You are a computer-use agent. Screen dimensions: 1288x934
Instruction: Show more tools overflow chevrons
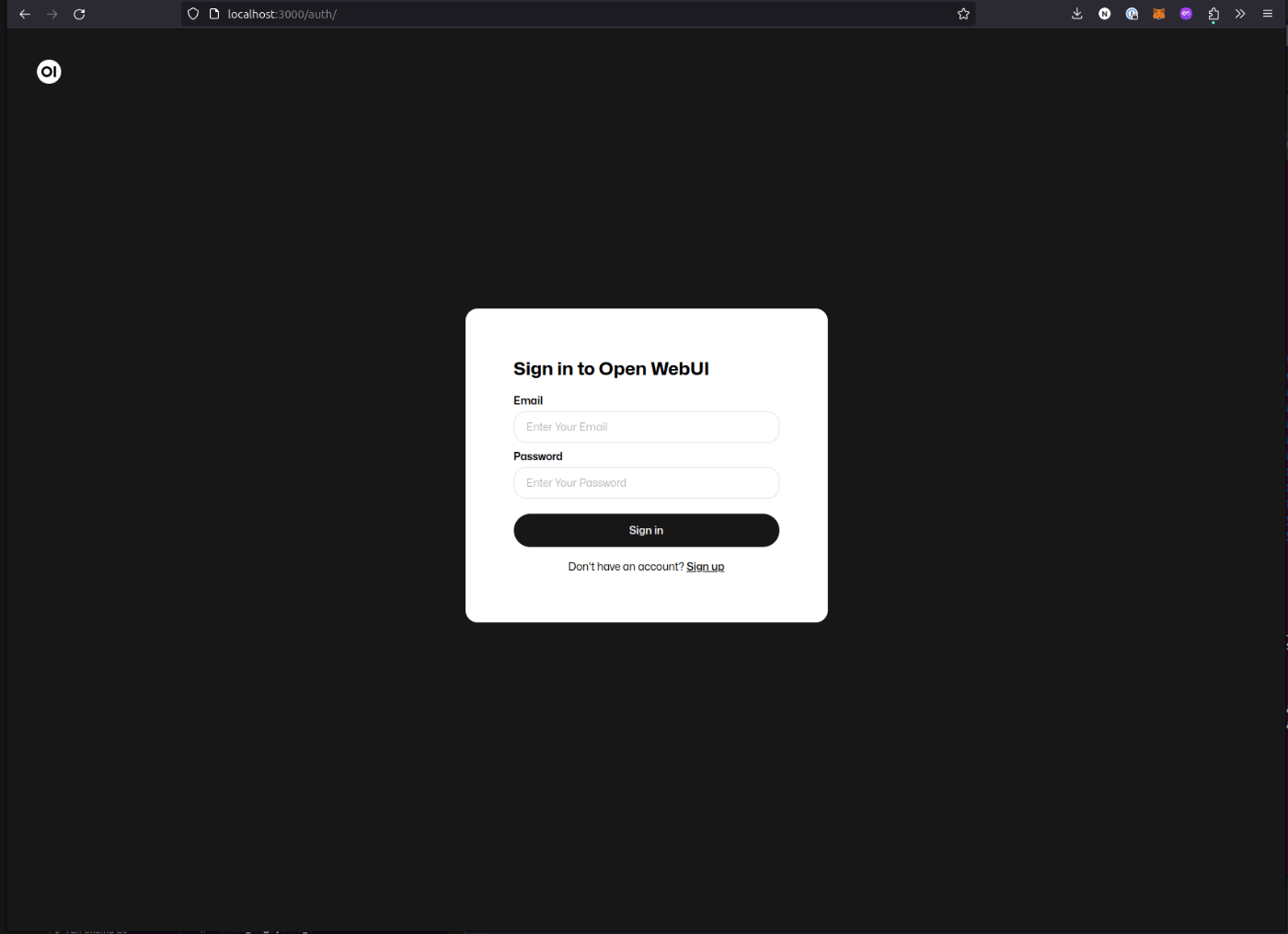click(1240, 14)
